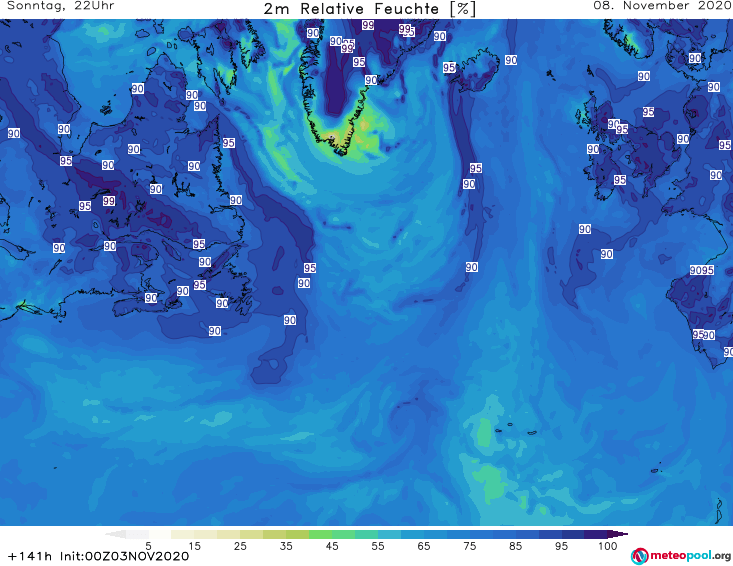Screen dimensions: 733x566
Task: Click the pale gray arrow starting the color scale
Action: pyautogui.click(x=115, y=534)
